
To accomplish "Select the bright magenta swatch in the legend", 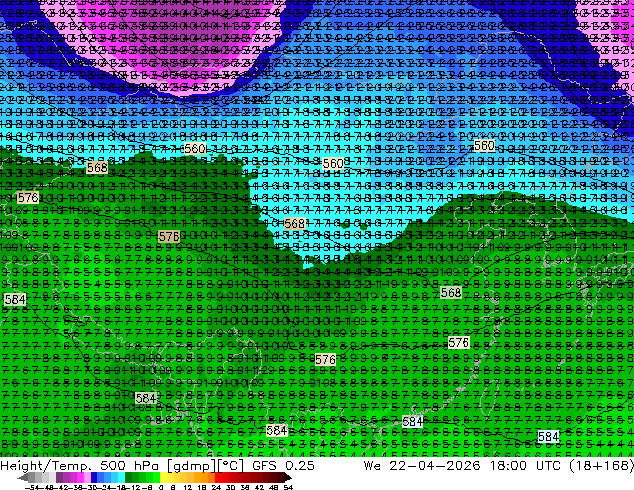I will [x=80, y=477].
